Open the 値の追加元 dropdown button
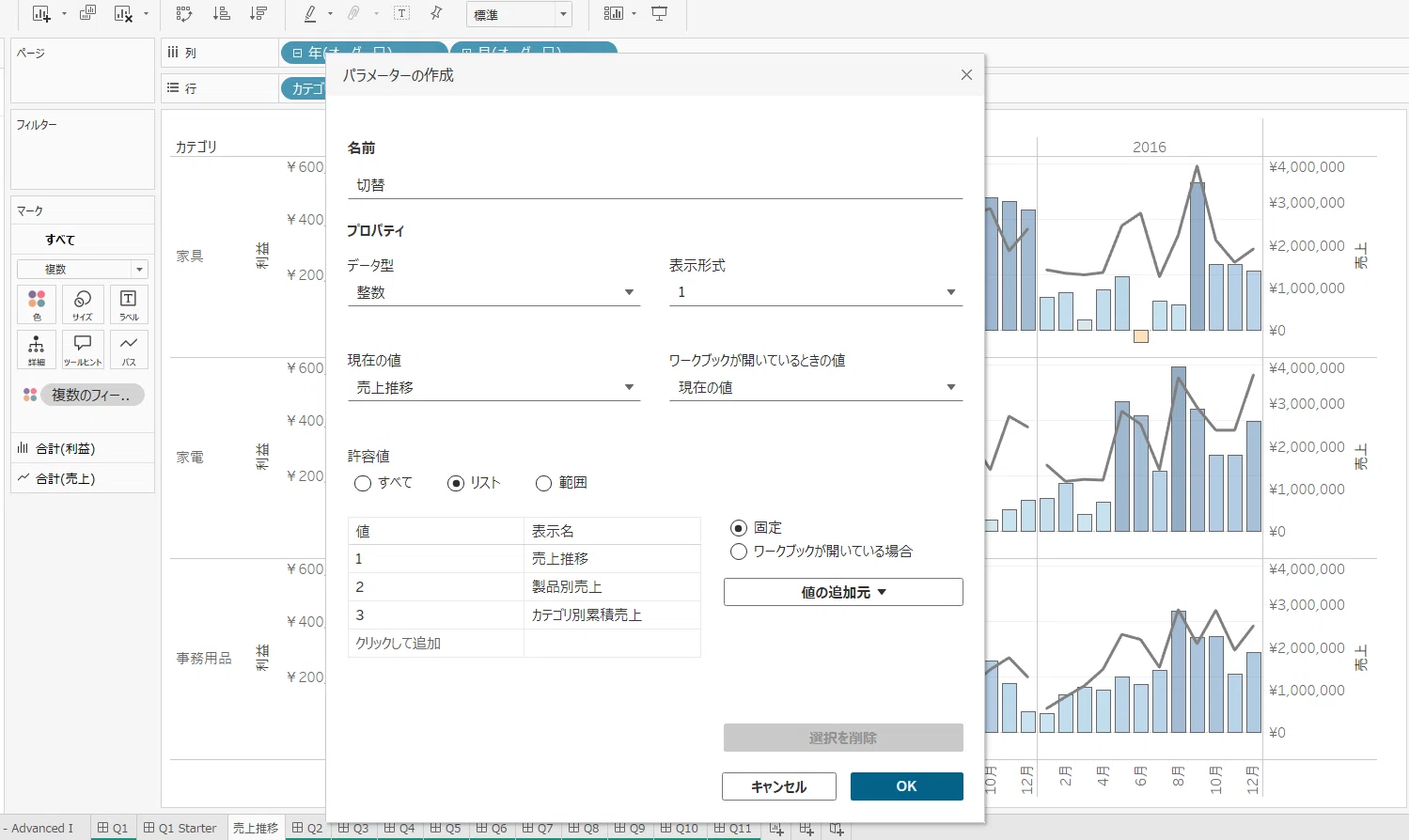 (x=843, y=592)
